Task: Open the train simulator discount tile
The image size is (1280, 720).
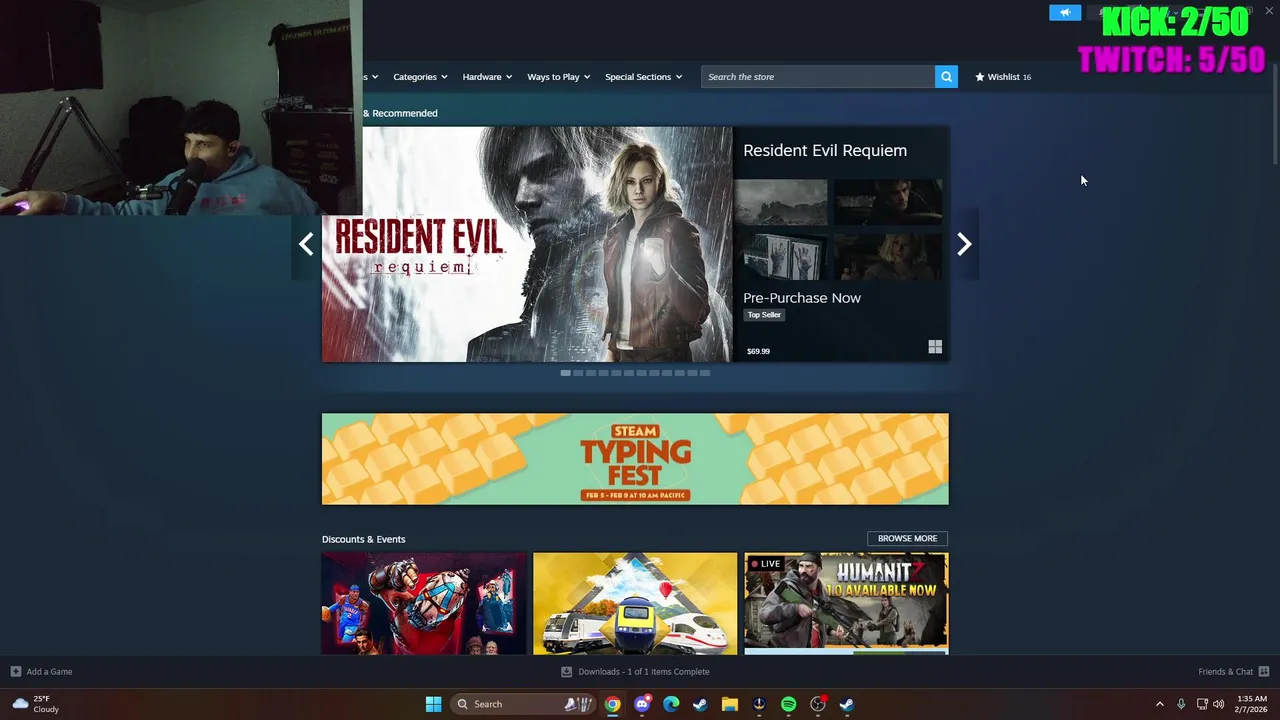Action: [635, 604]
